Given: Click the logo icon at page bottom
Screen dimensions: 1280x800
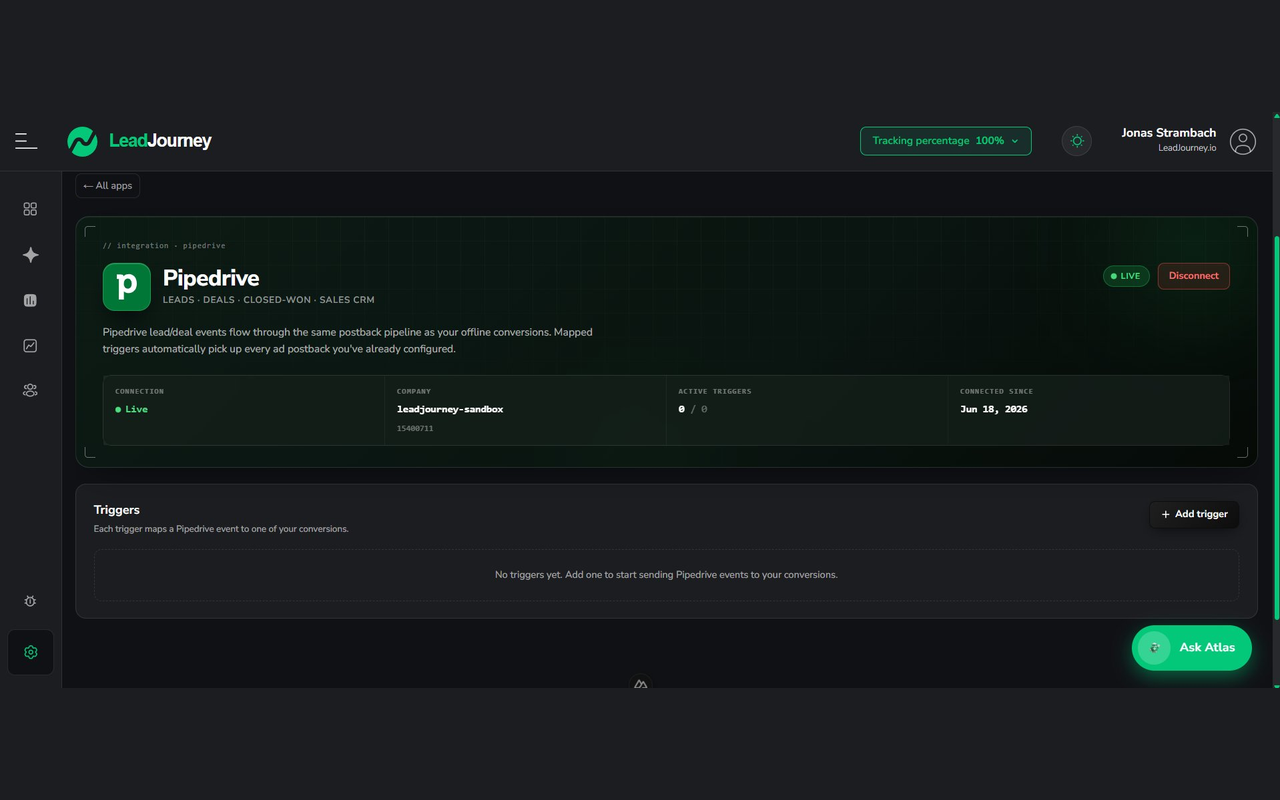Looking at the screenshot, I should click(641, 684).
